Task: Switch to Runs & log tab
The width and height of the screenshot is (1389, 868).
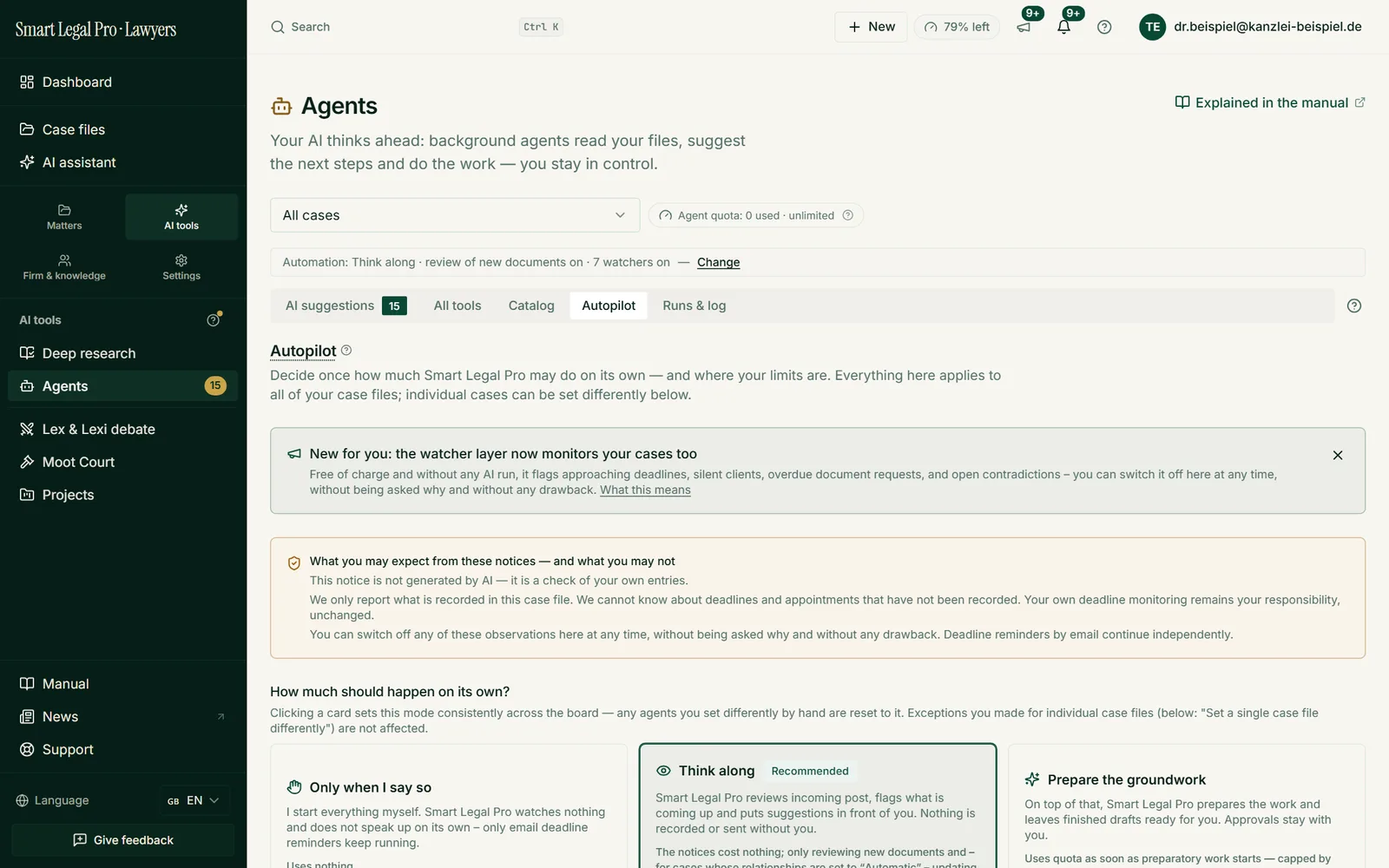Action: 694,306
